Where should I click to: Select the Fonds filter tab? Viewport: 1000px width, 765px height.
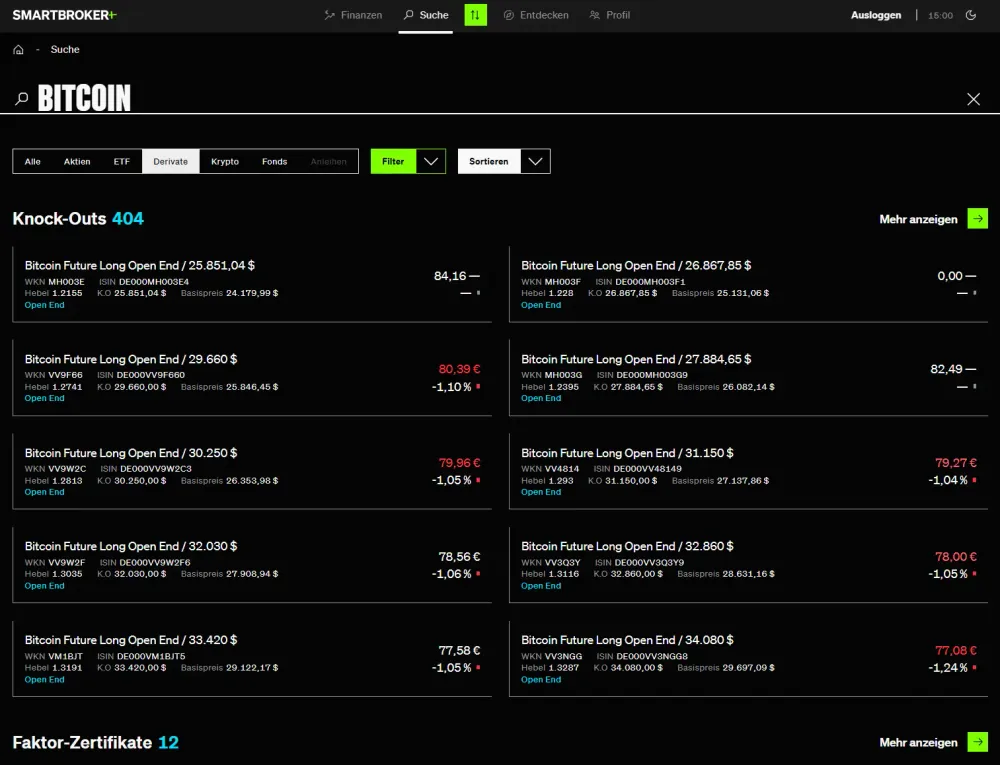tap(275, 161)
